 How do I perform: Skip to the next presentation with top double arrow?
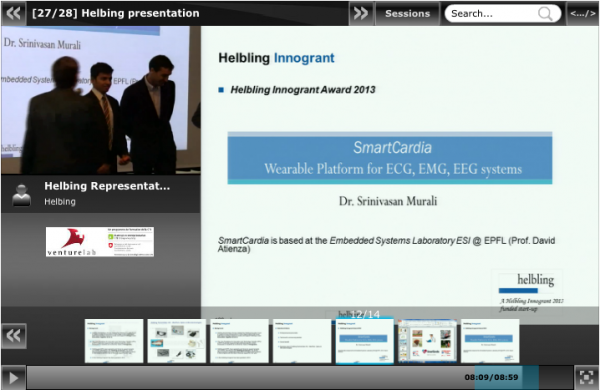[361, 13]
